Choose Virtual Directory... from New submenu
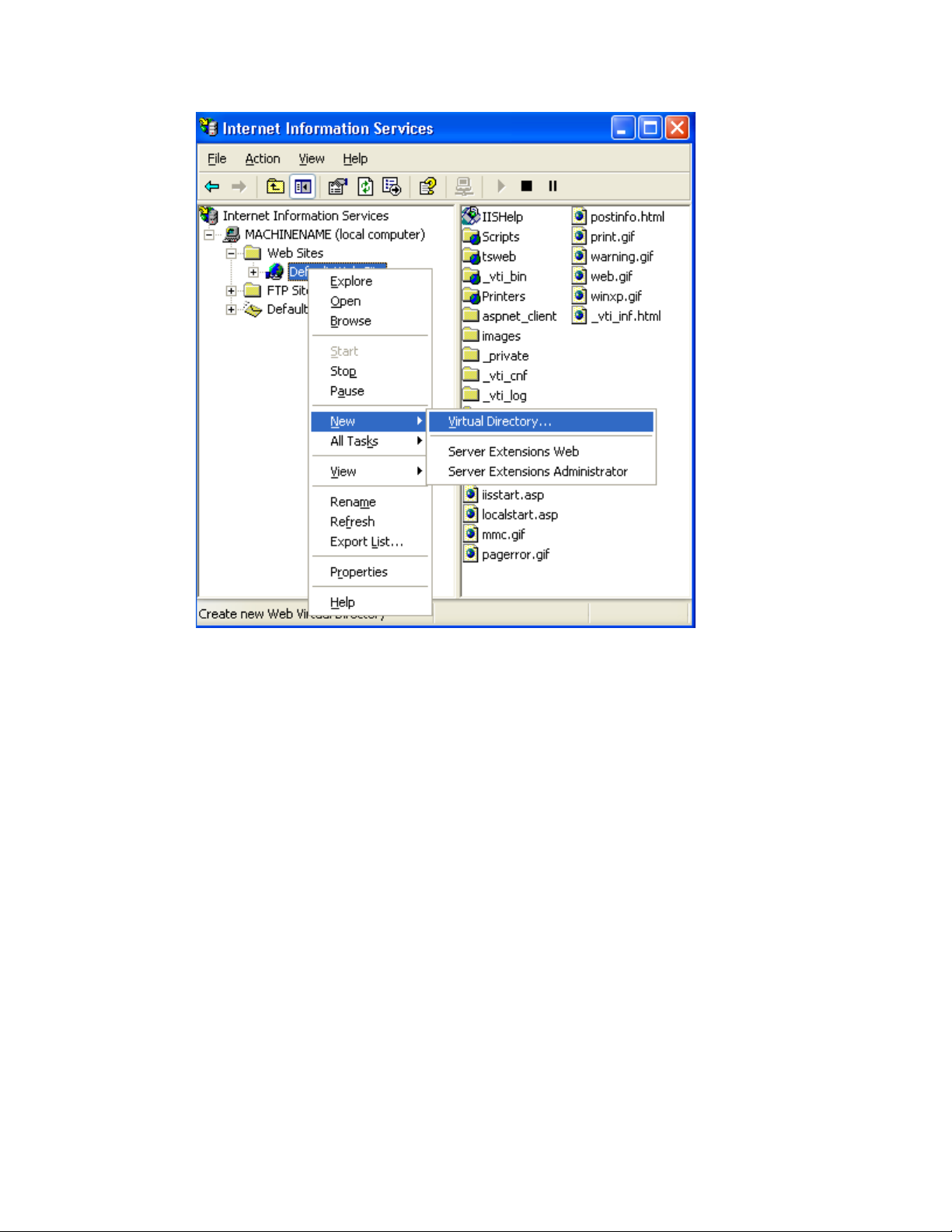952x1232 pixels. 542,421
